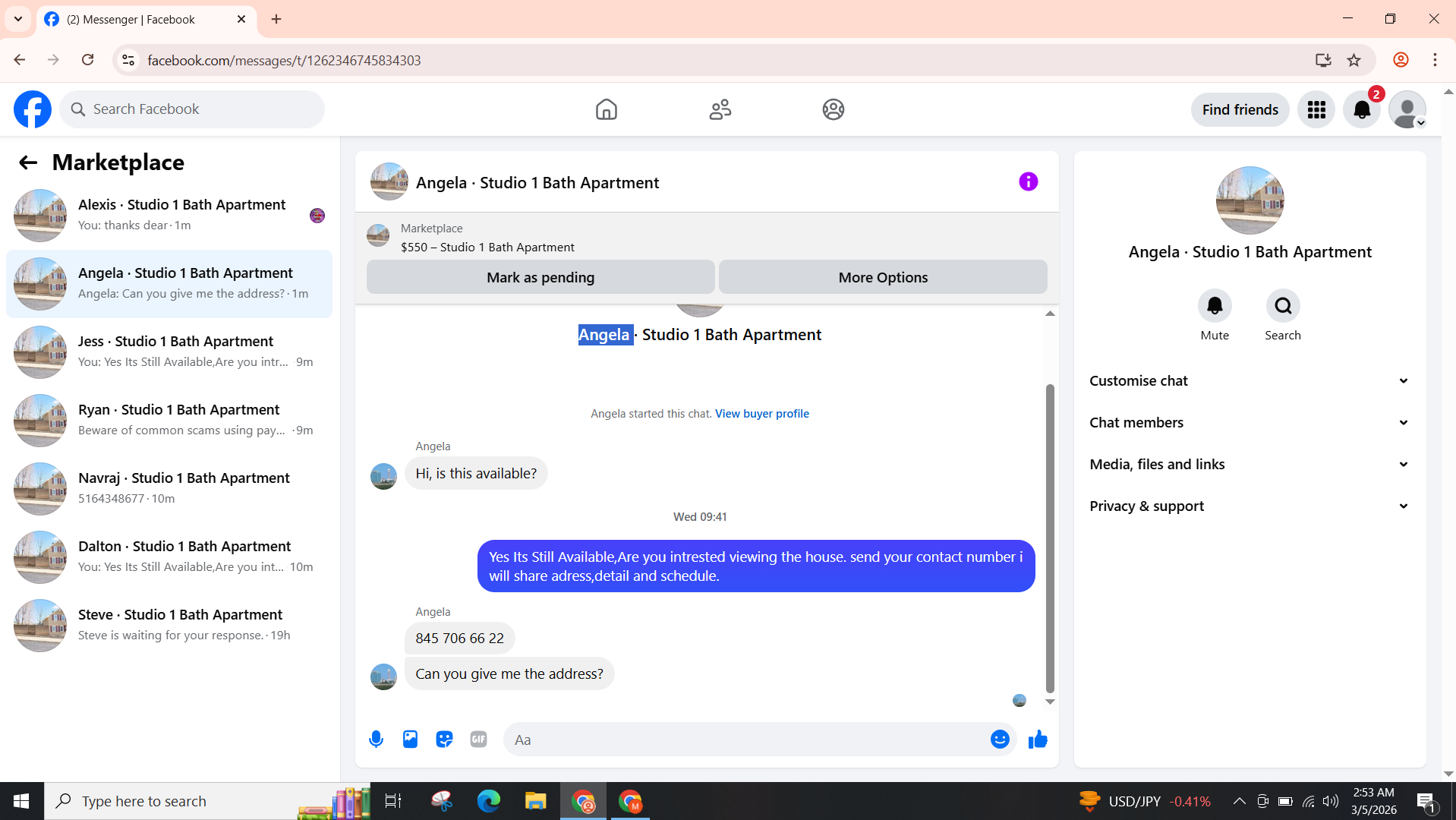Select the Angela conversation in list
The height and width of the screenshot is (820, 1456).
(x=169, y=284)
